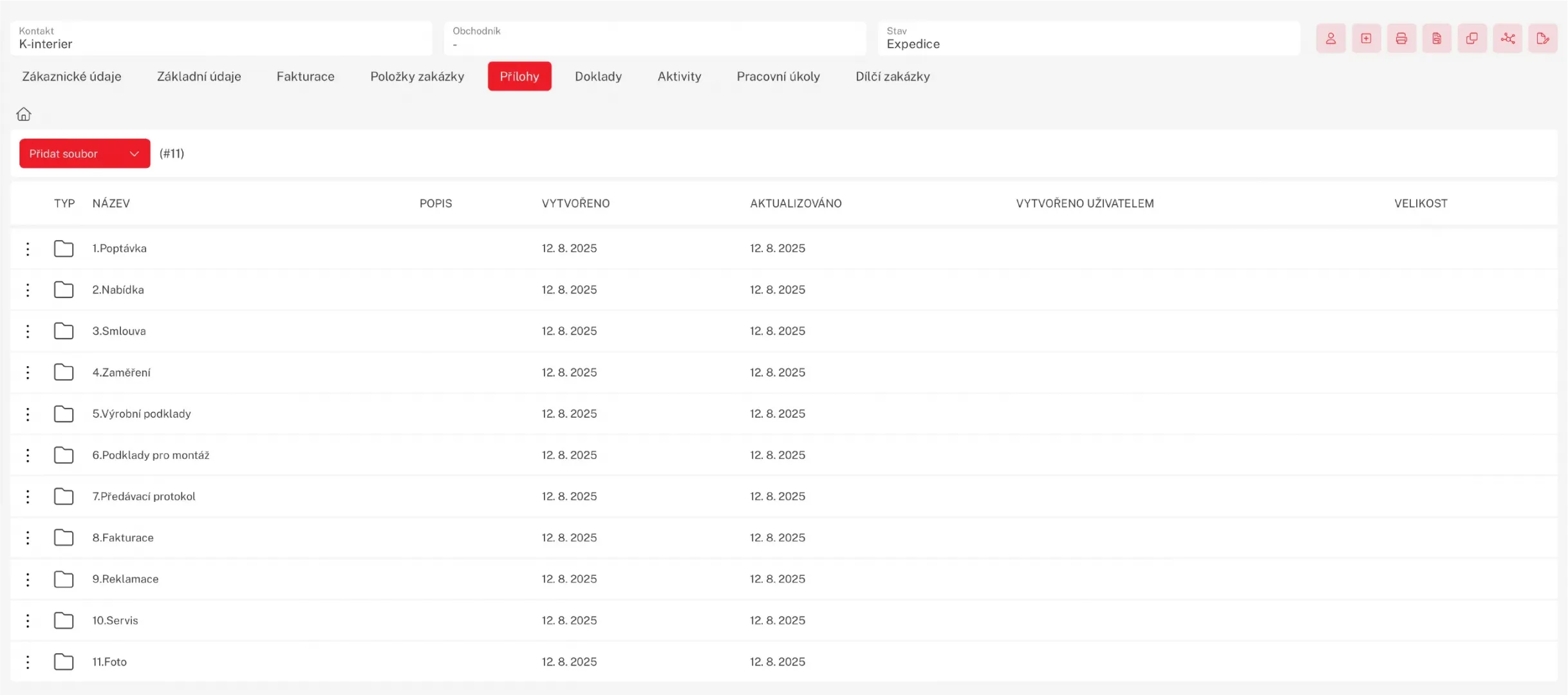
Task: Open the row options for 11.Foto
Action: point(28,662)
